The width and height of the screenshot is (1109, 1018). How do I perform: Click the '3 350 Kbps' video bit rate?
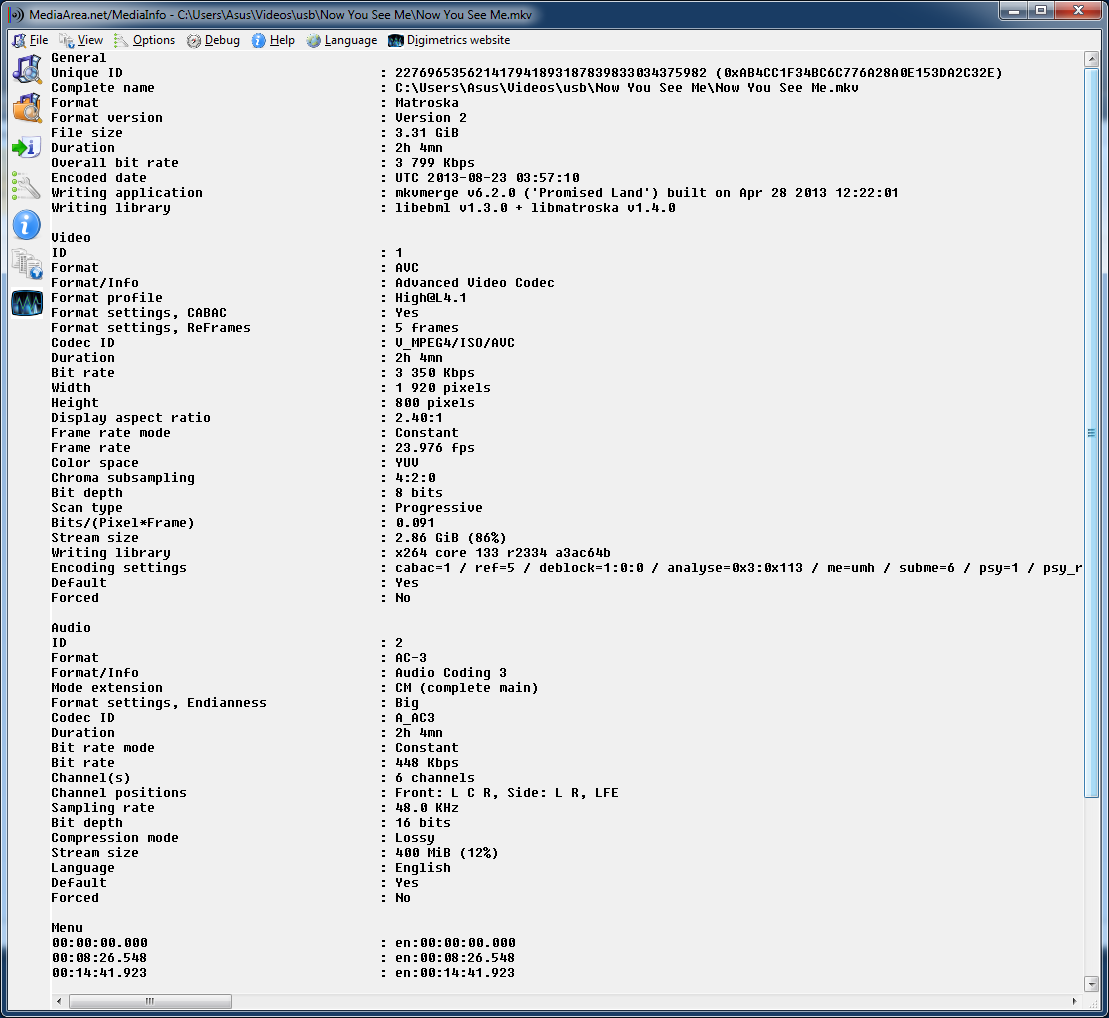pyautogui.click(x=435, y=373)
